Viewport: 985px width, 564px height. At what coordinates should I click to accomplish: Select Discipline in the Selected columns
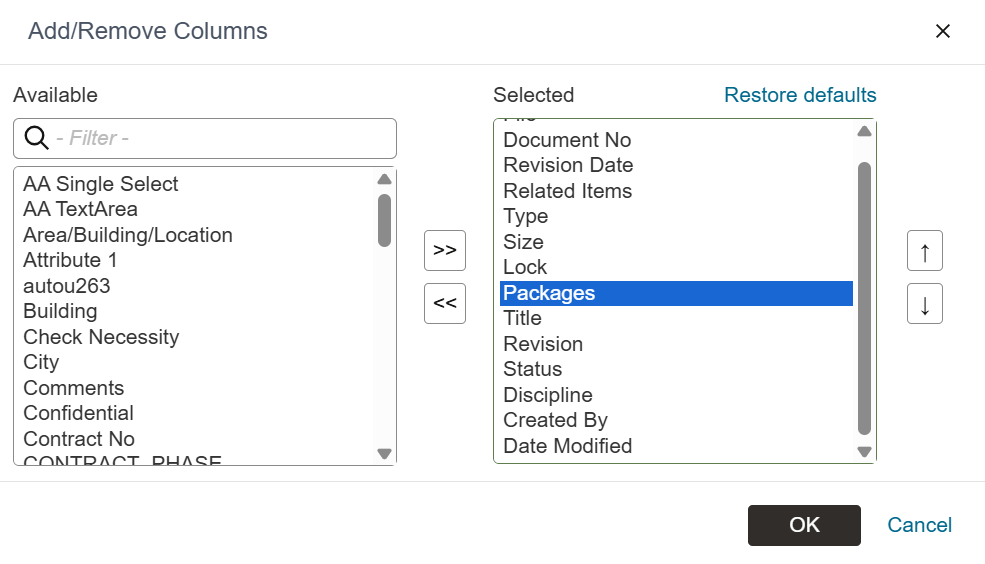[548, 395]
